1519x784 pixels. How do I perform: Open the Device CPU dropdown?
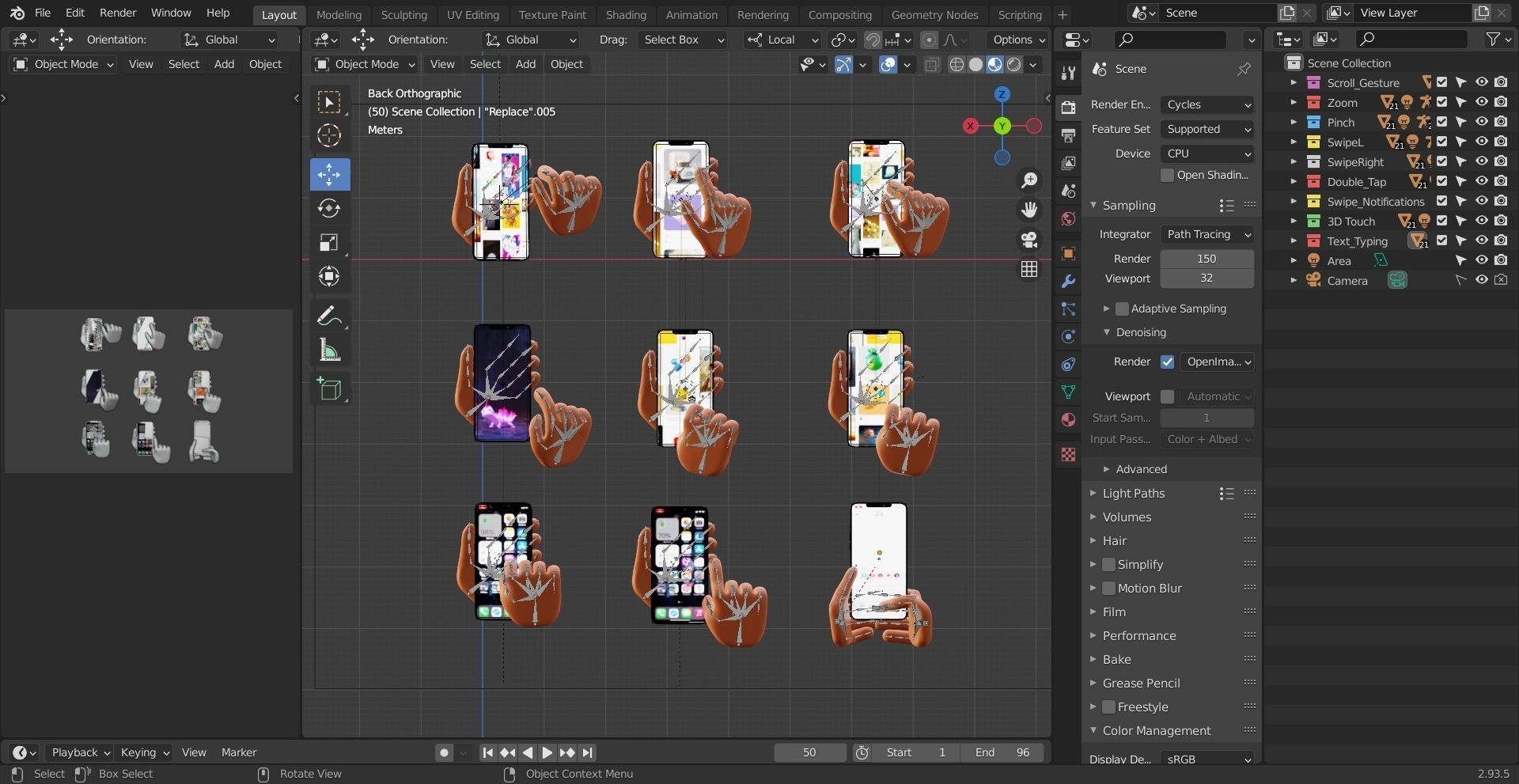[1207, 153]
